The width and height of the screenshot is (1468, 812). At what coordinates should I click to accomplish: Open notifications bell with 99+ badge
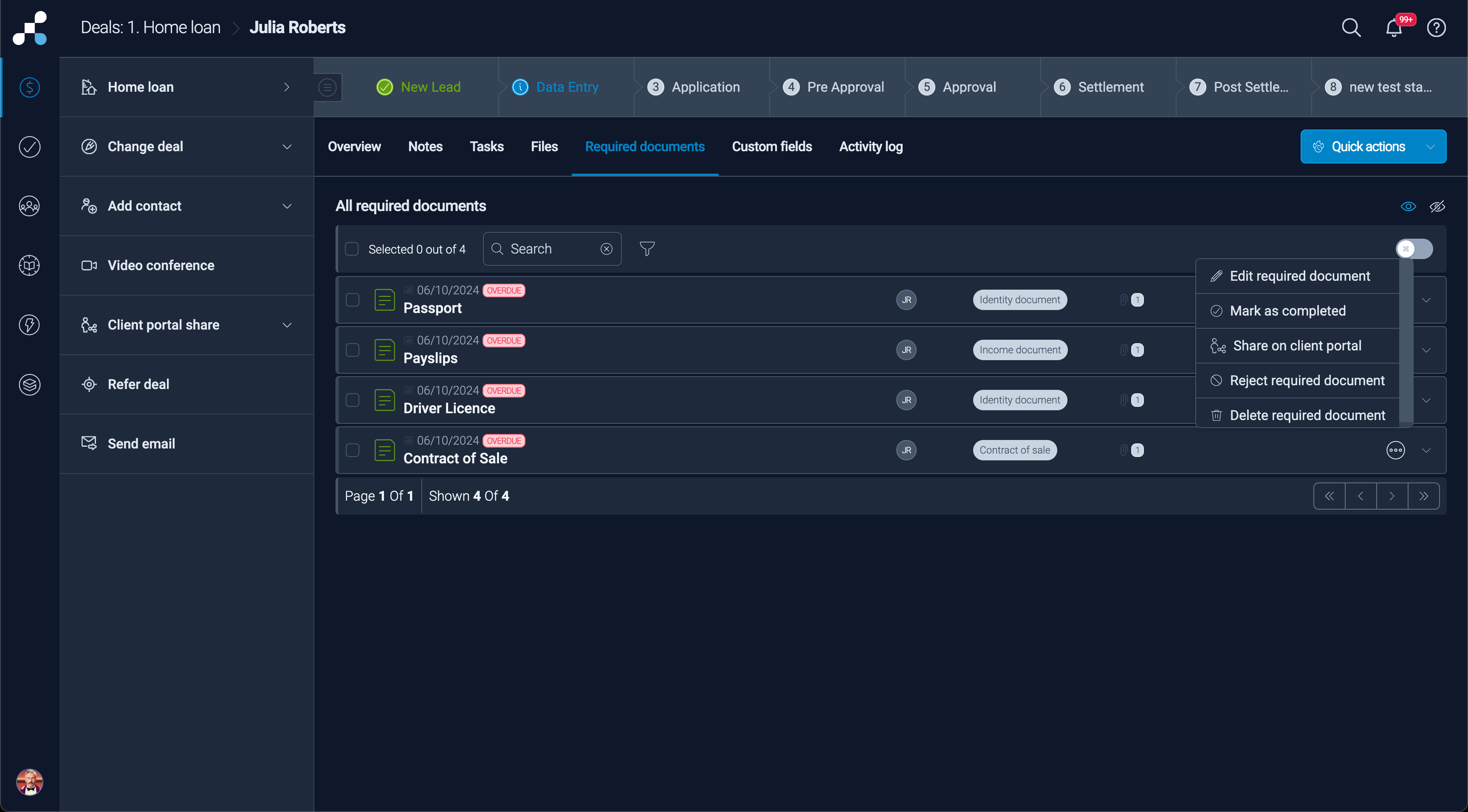pyautogui.click(x=1395, y=27)
